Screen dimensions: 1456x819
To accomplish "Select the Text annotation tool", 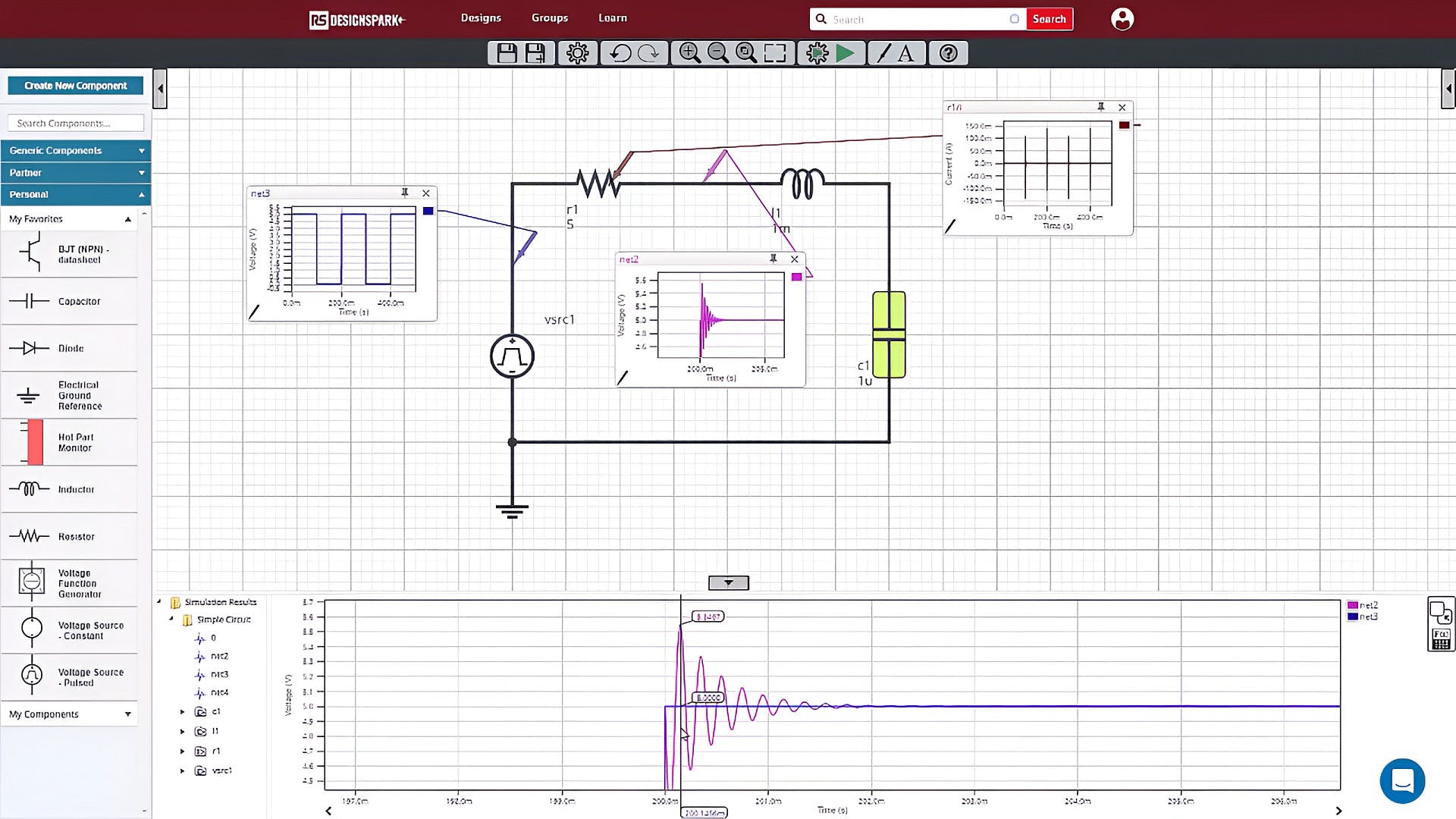I will (905, 53).
